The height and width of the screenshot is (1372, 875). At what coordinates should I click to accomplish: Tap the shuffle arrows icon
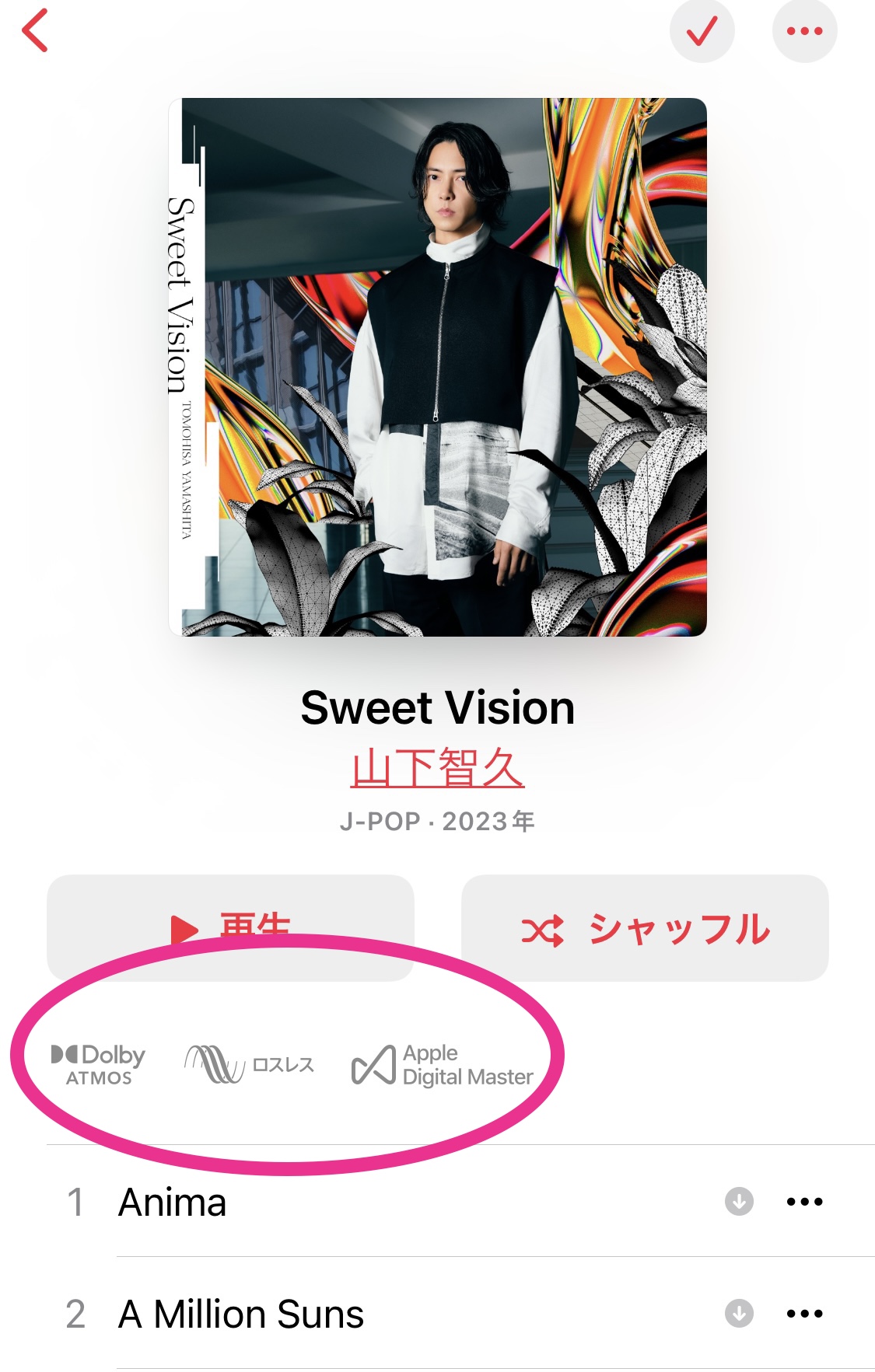542,930
